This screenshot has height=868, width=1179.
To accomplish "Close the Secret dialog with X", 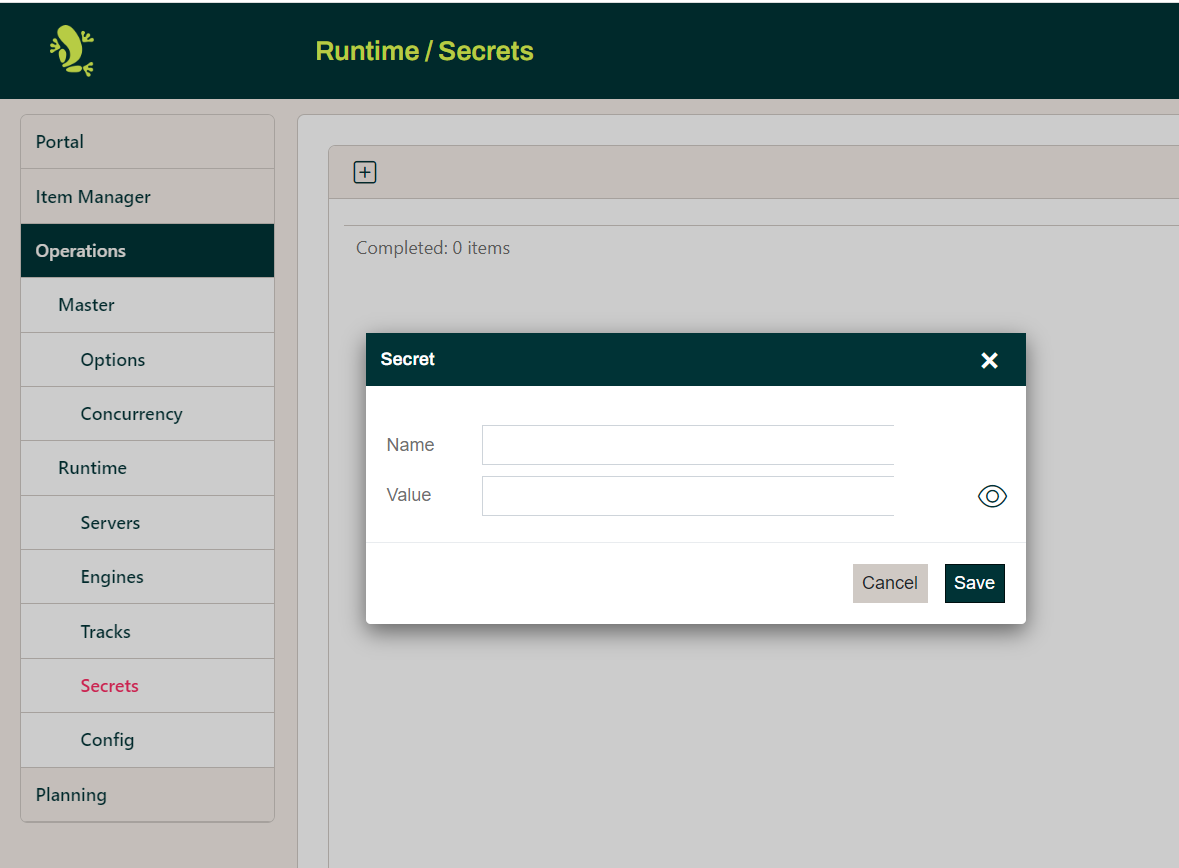I will point(989,360).
